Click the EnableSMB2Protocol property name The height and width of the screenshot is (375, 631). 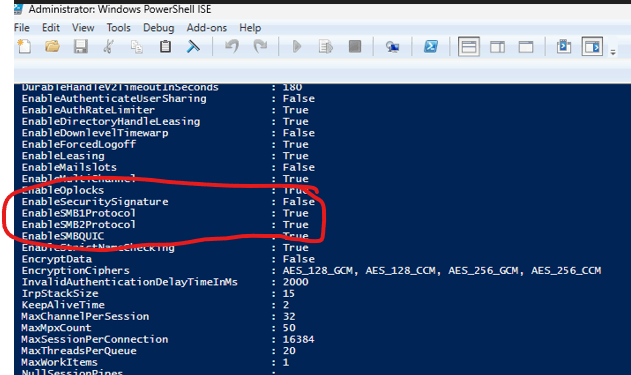tap(78, 225)
